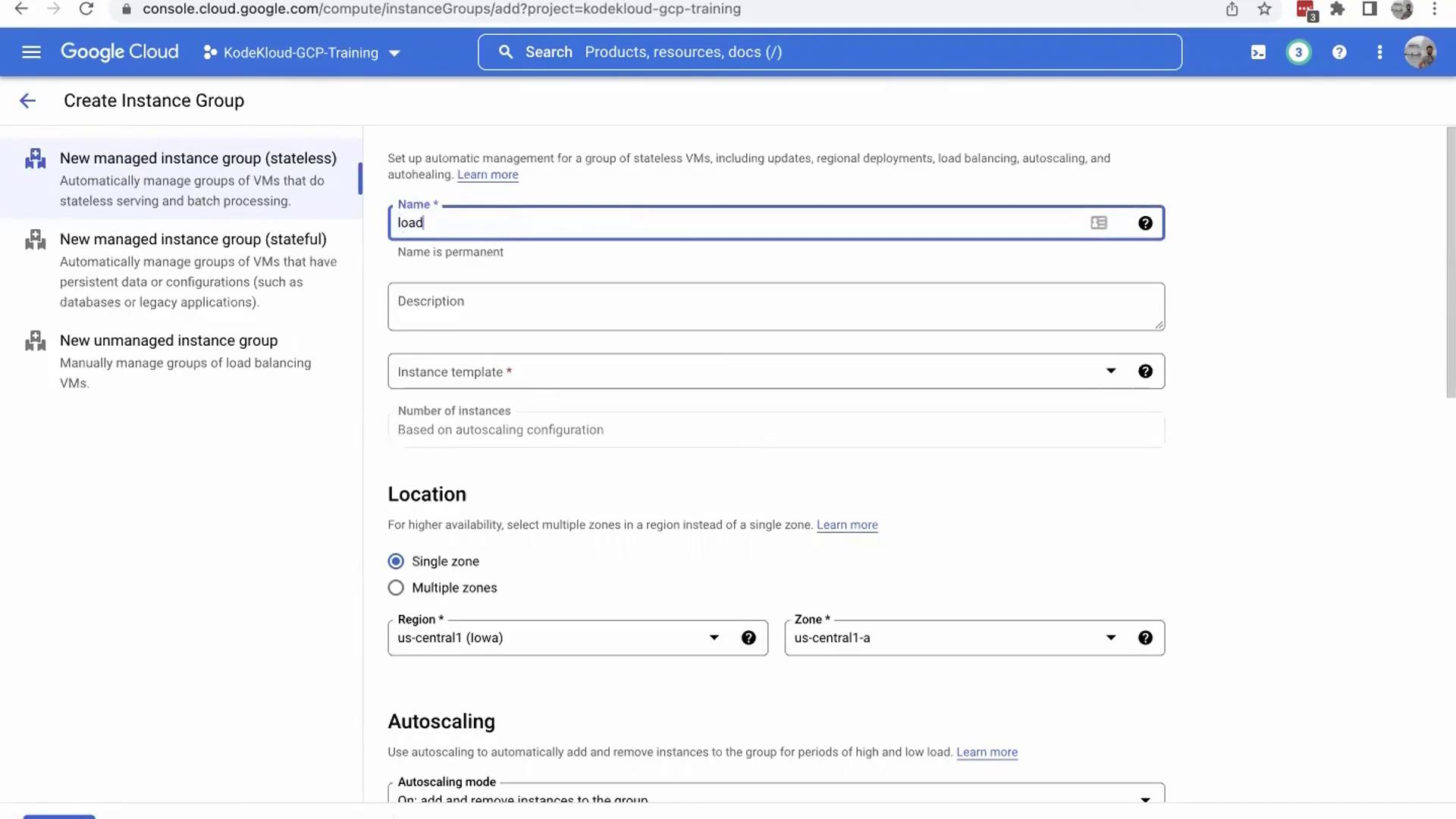Click back arrow beside Create Instance Group

pyautogui.click(x=27, y=101)
